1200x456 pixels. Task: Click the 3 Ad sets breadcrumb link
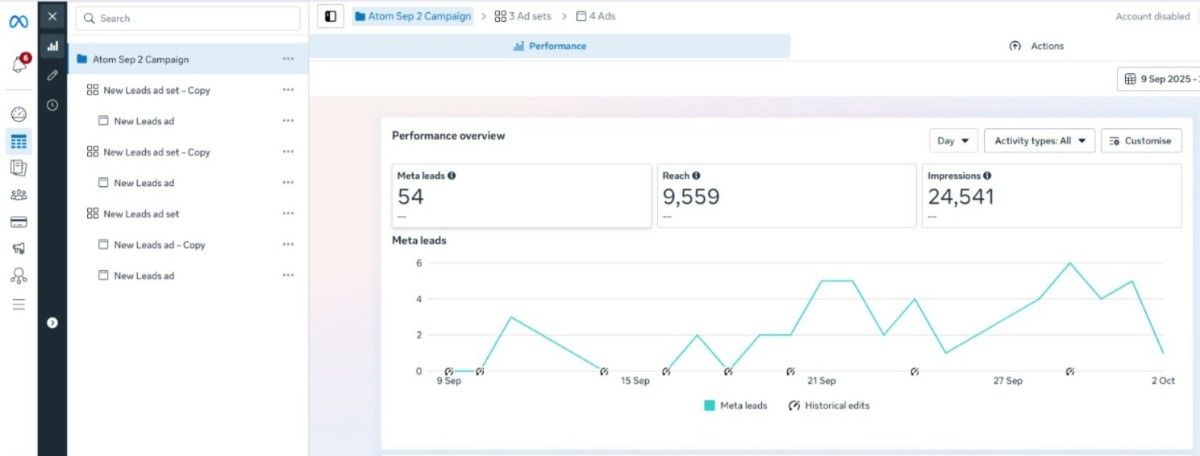[523, 17]
